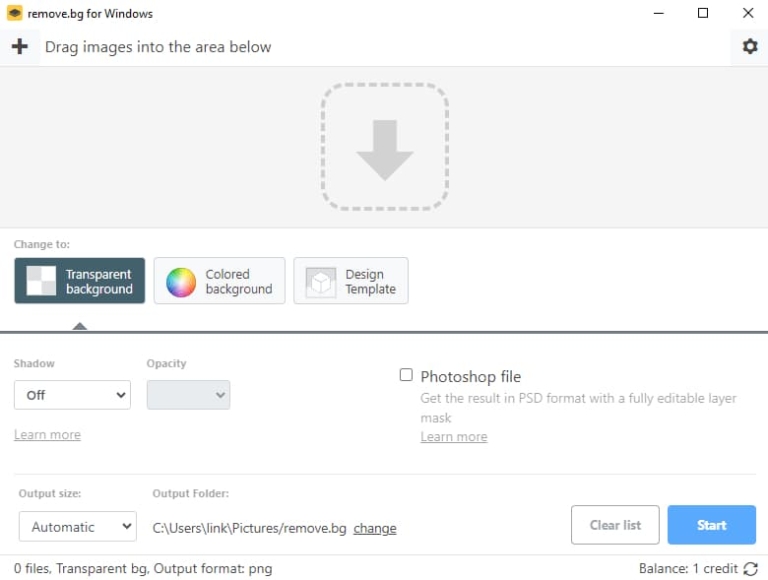The height and width of the screenshot is (580, 768).
Task: Click the Clear list button
Action: point(614,525)
